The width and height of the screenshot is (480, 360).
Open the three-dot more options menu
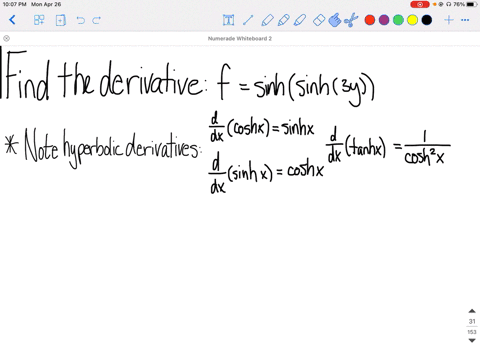point(465,20)
